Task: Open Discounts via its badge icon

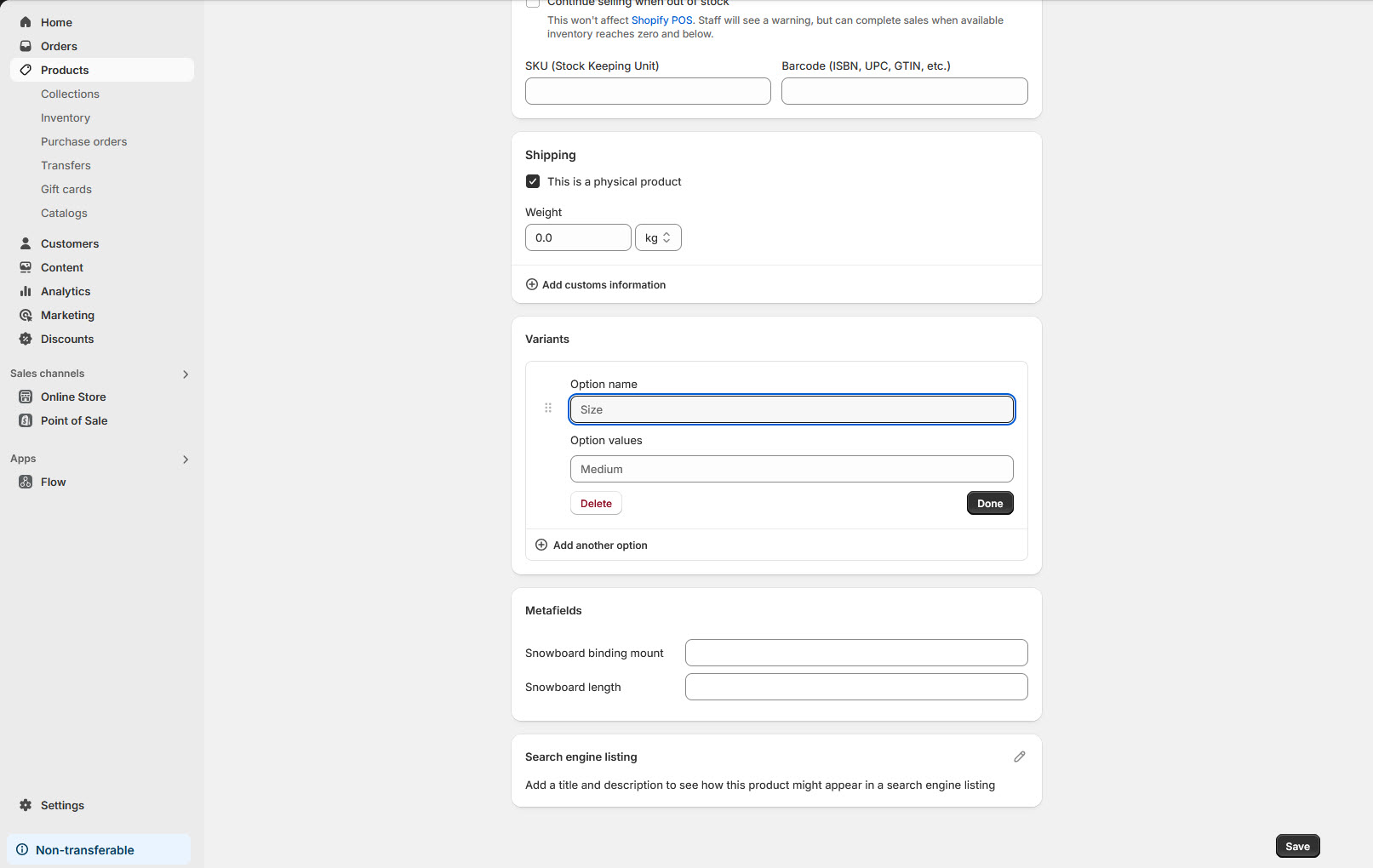Action: [x=26, y=339]
